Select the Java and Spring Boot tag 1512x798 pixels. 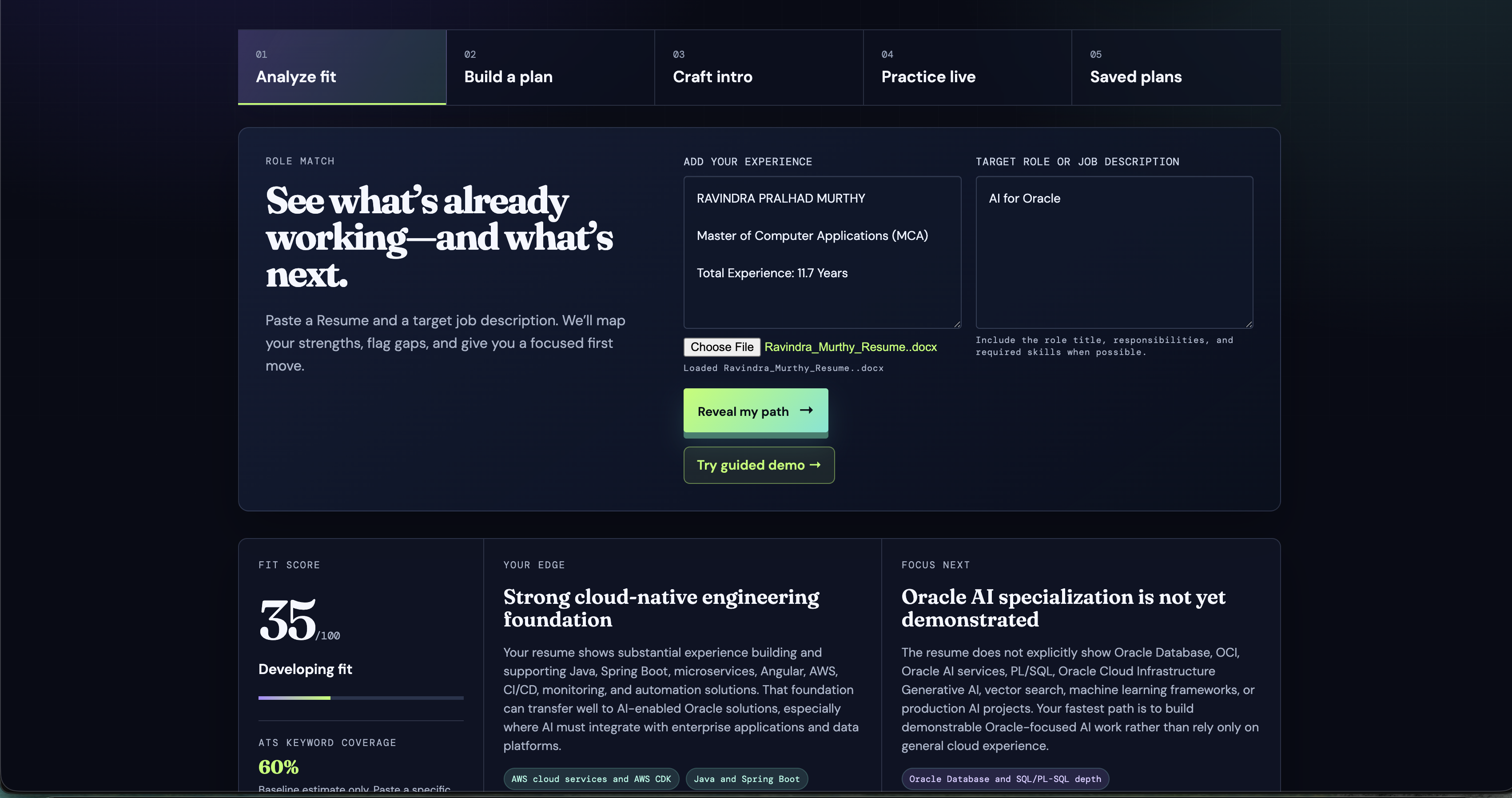(x=747, y=778)
